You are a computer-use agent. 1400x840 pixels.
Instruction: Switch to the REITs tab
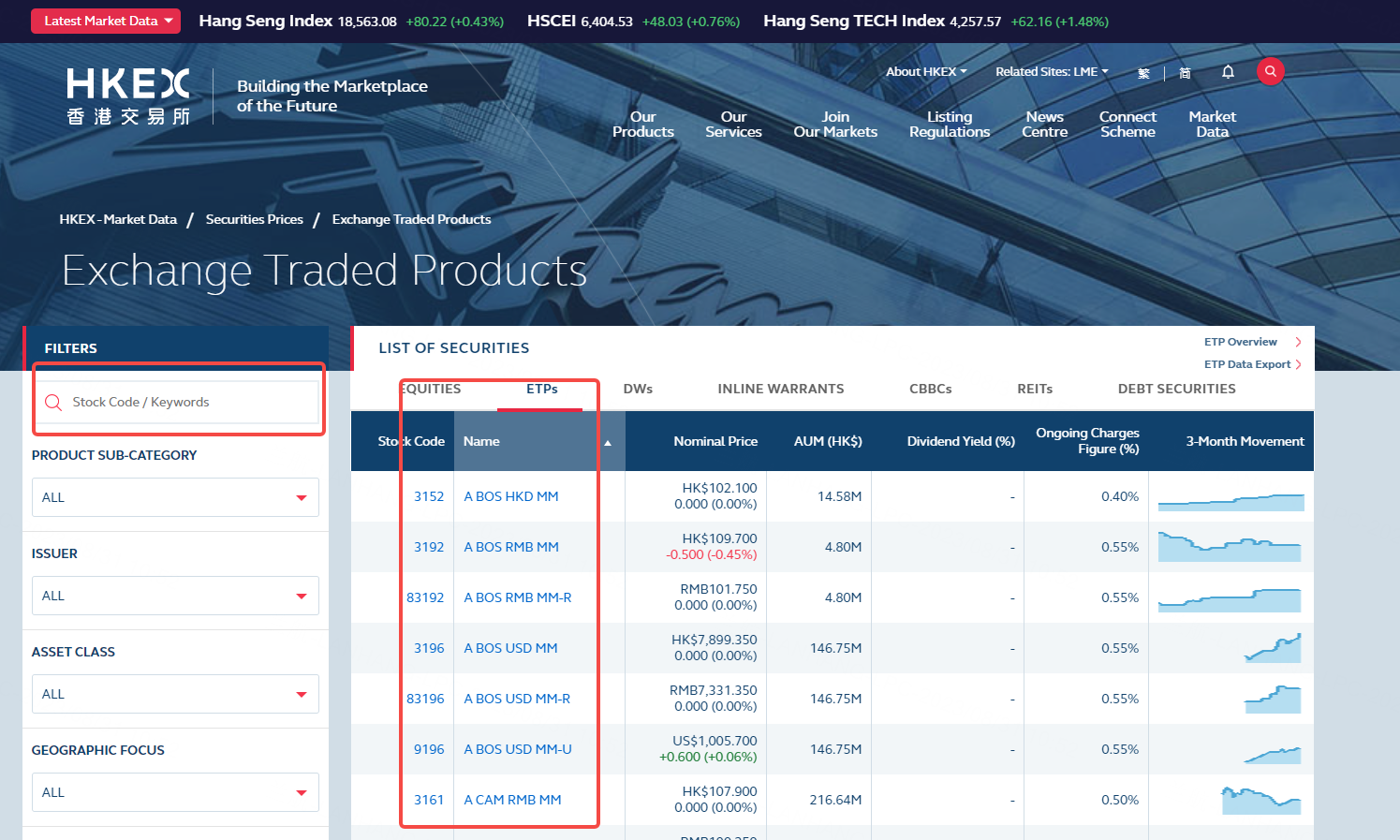click(1034, 389)
